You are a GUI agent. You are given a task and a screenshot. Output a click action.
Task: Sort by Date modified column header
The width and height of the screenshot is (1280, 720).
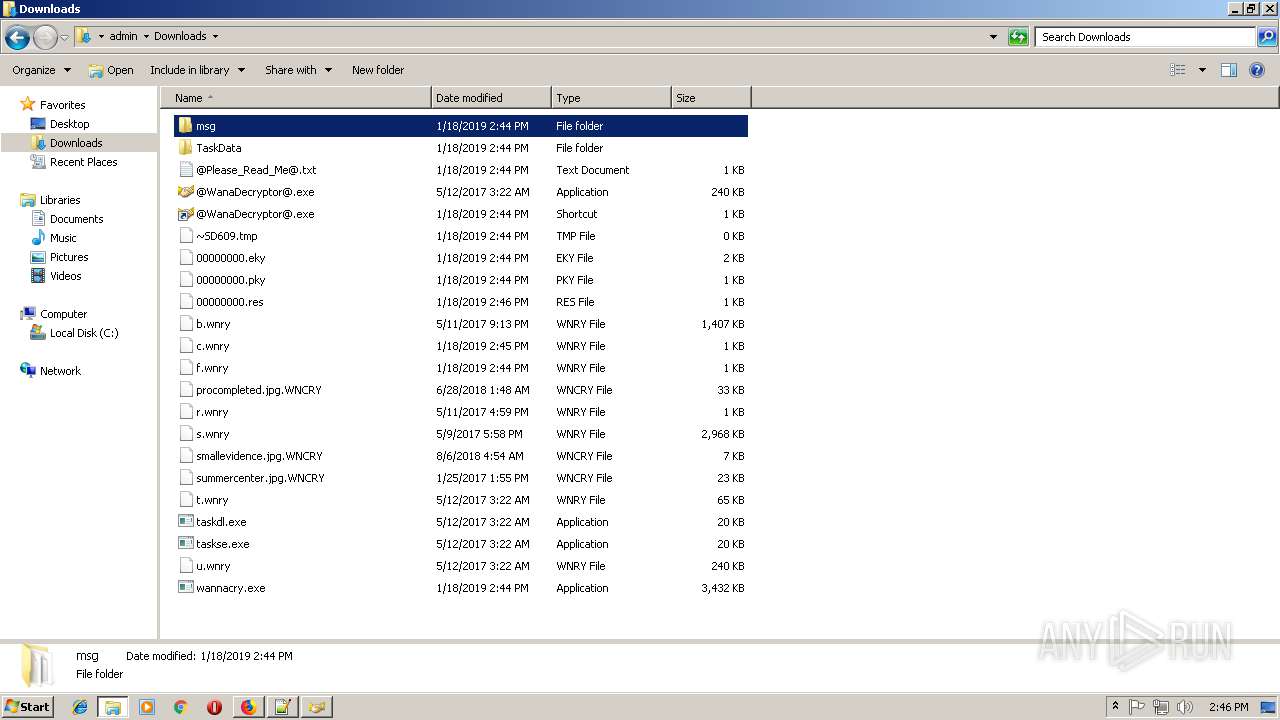click(x=491, y=98)
